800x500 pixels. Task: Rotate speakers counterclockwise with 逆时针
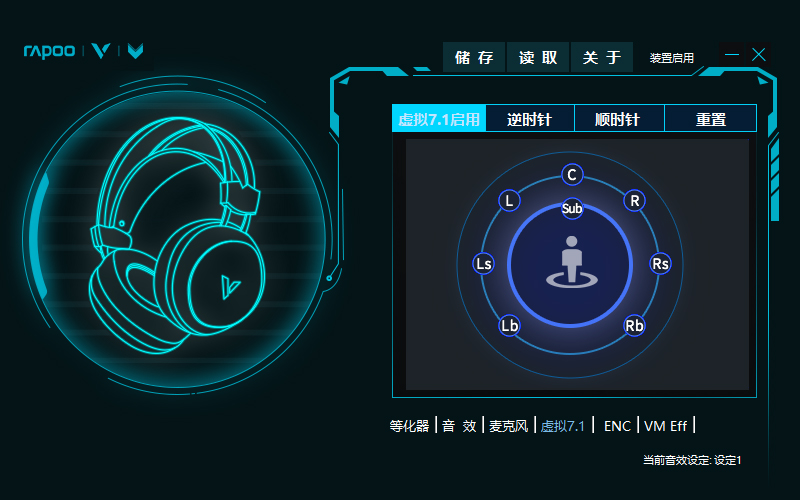[530, 118]
